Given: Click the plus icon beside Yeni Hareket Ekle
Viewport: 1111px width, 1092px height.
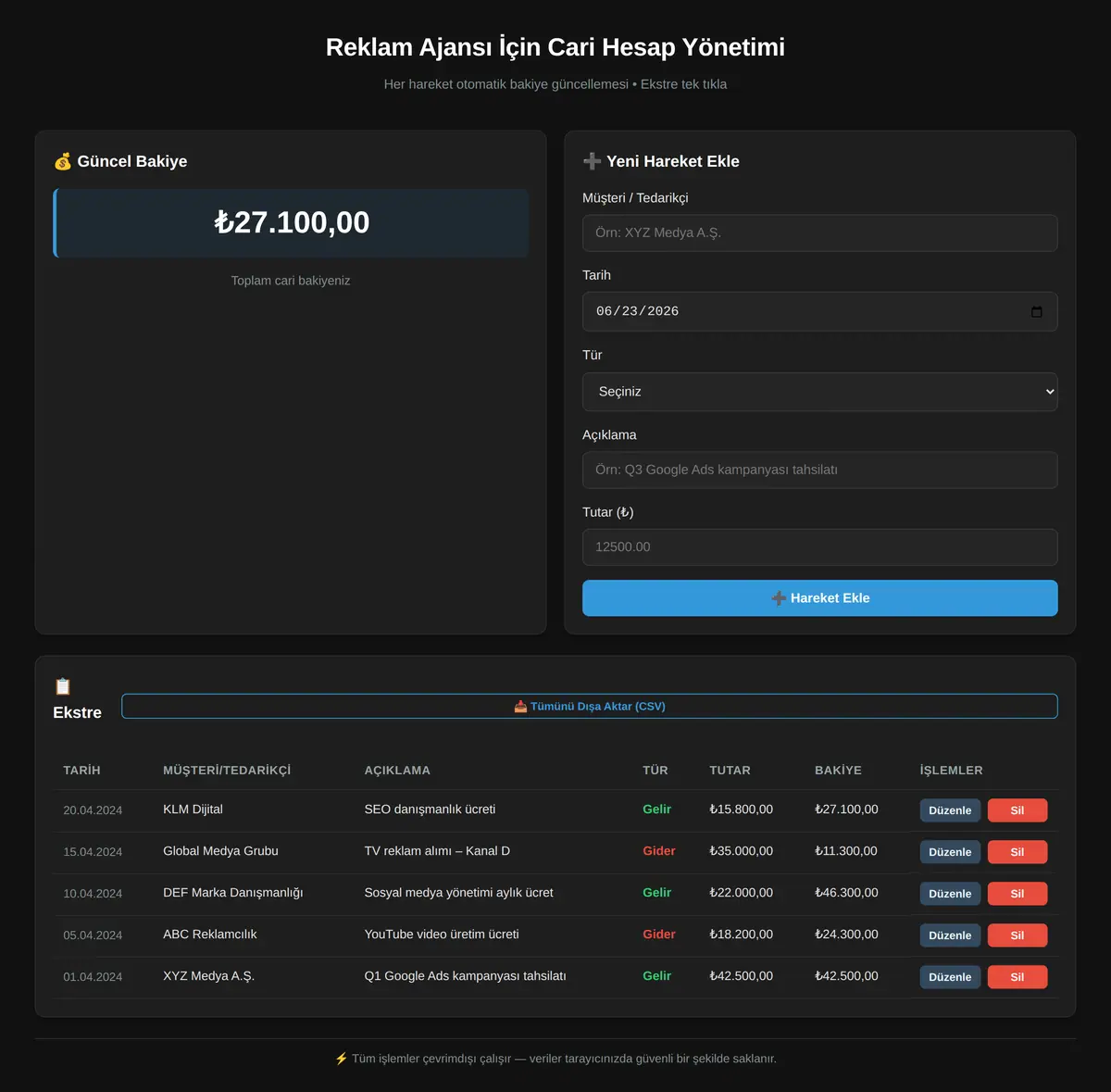Looking at the screenshot, I should (593, 161).
